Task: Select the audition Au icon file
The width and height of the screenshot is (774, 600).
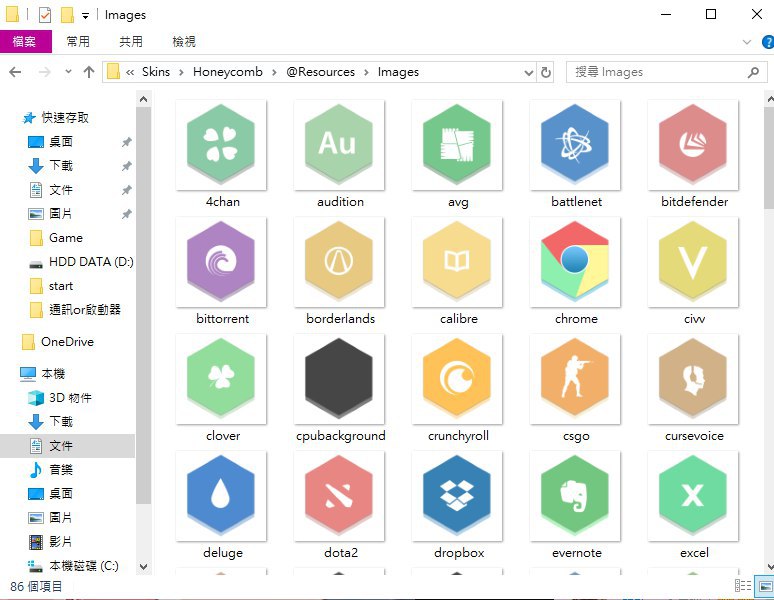Action: (339, 145)
